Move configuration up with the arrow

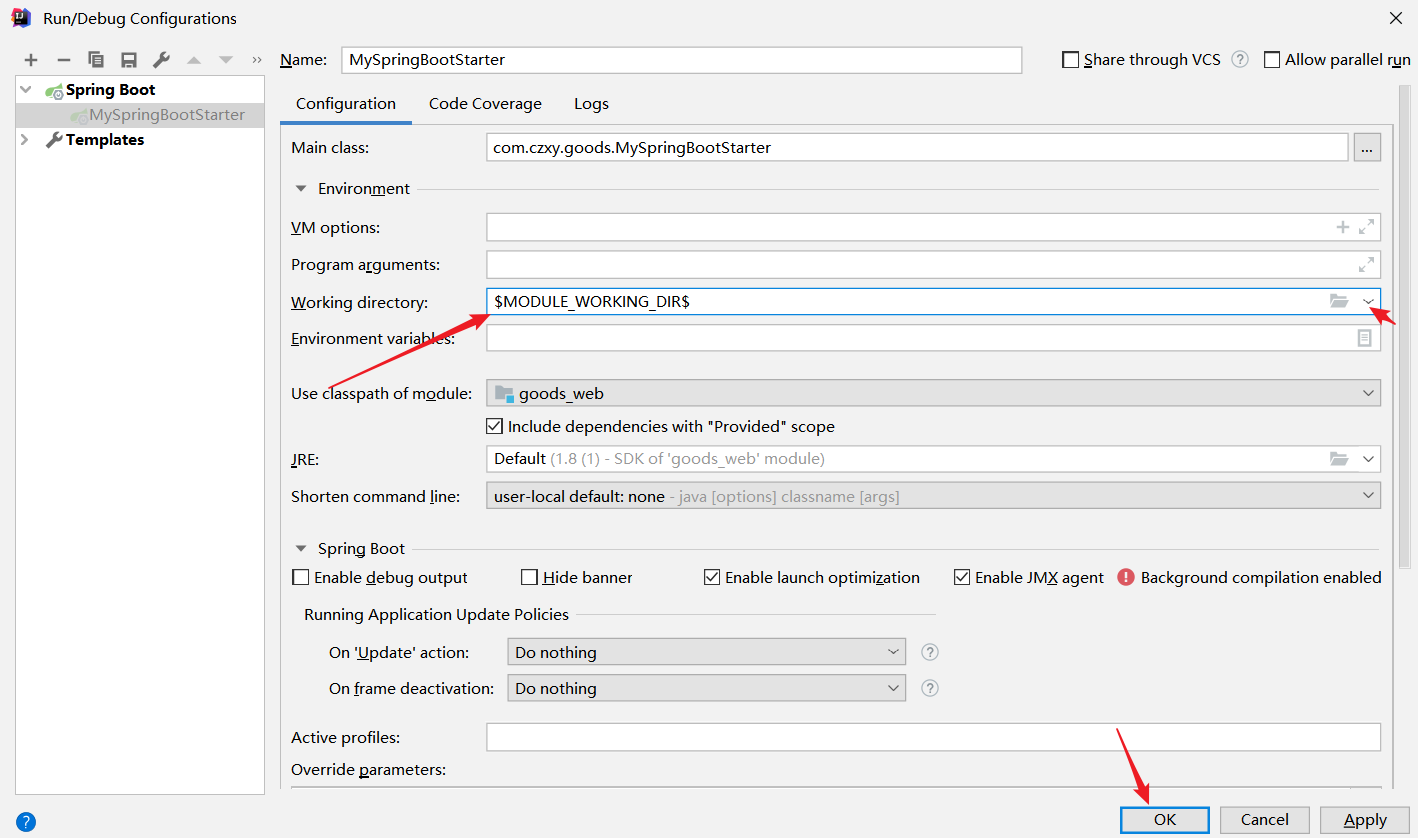(x=194, y=60)
